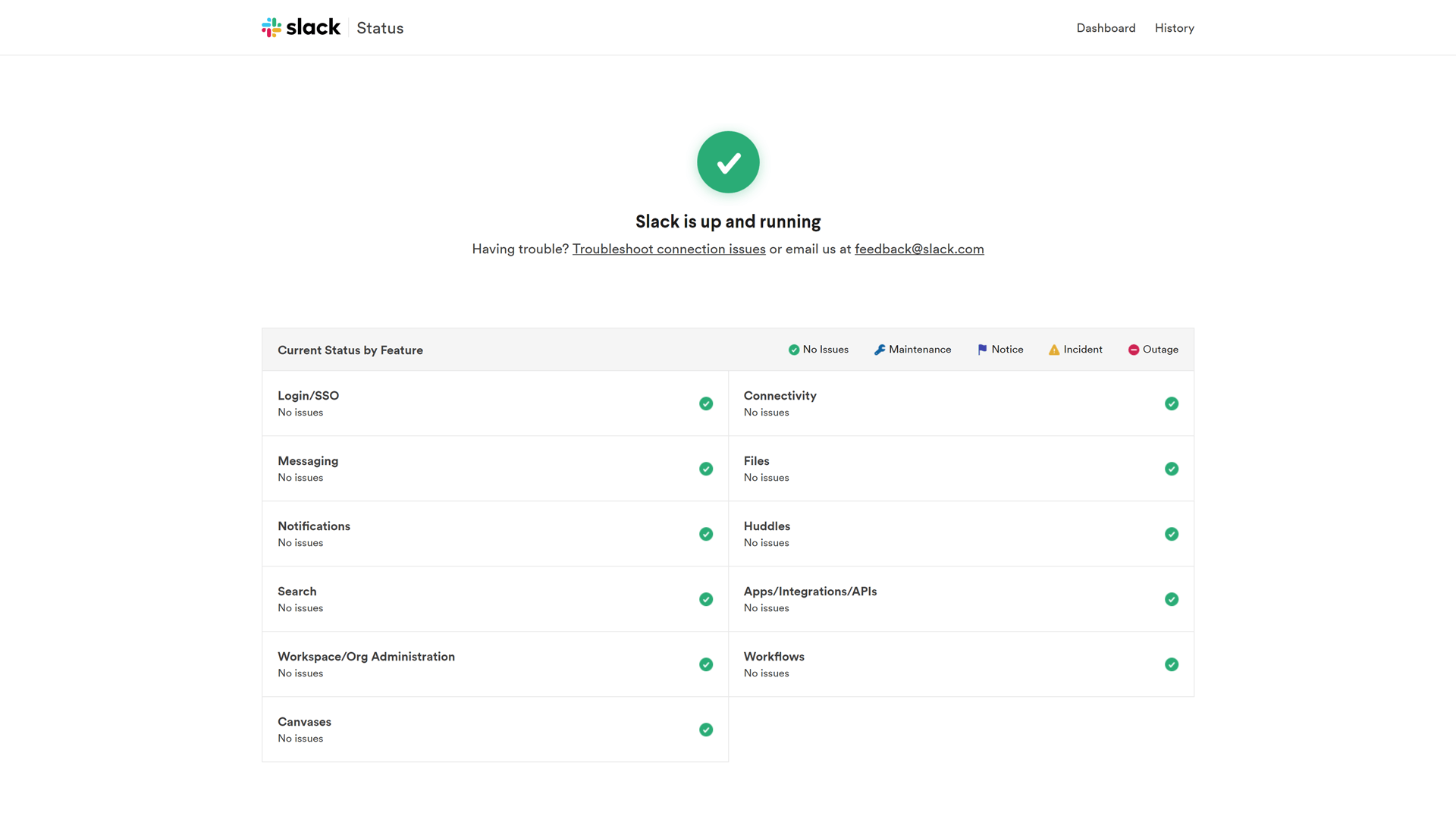Click the Incident warning triangle icon

1054,350
